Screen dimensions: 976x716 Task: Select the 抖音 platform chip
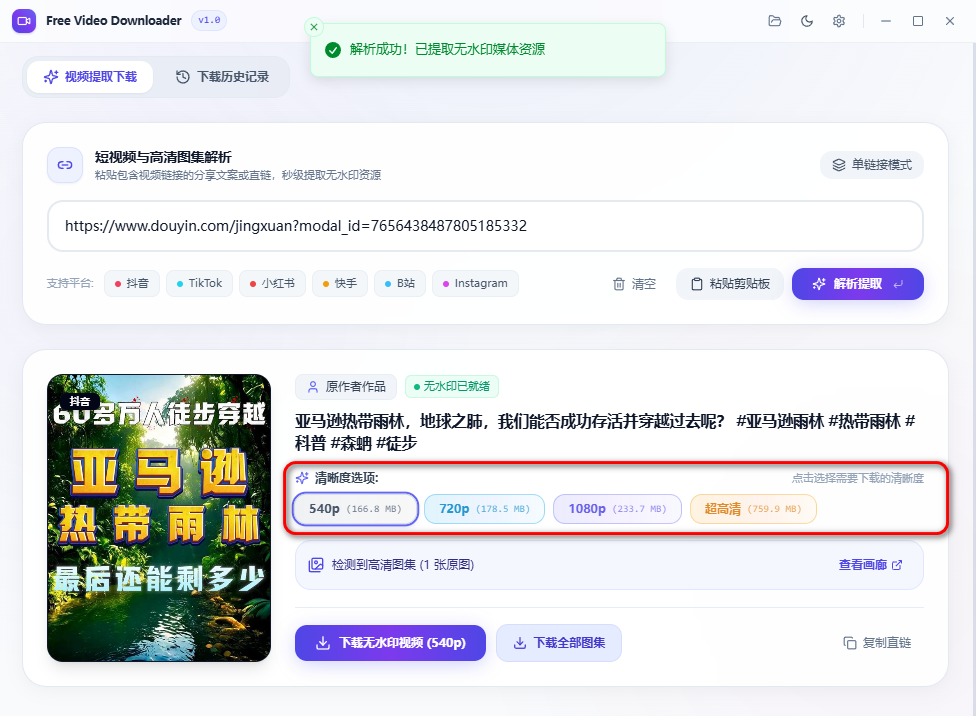point(132,283)
